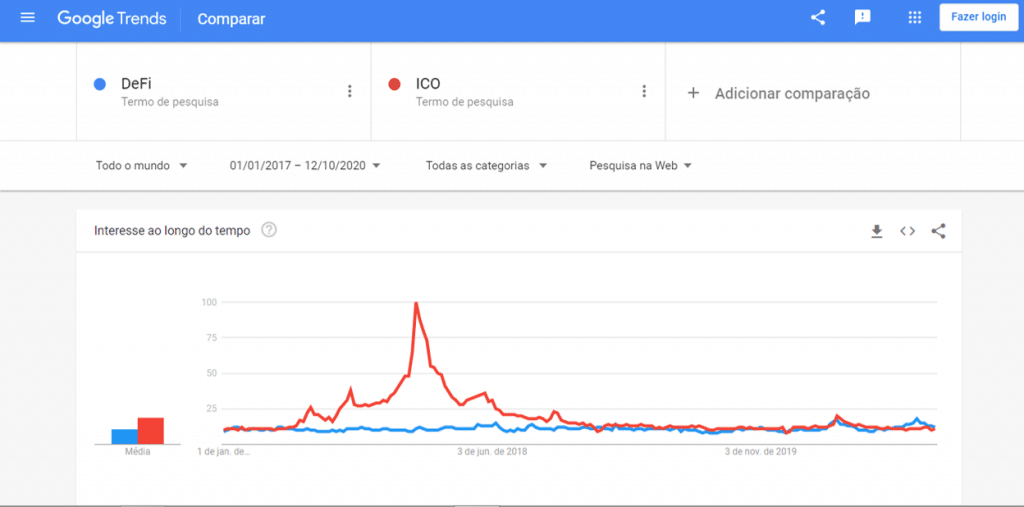Open help for Interesse ao longo do tempo

click(x=269, y=230)
